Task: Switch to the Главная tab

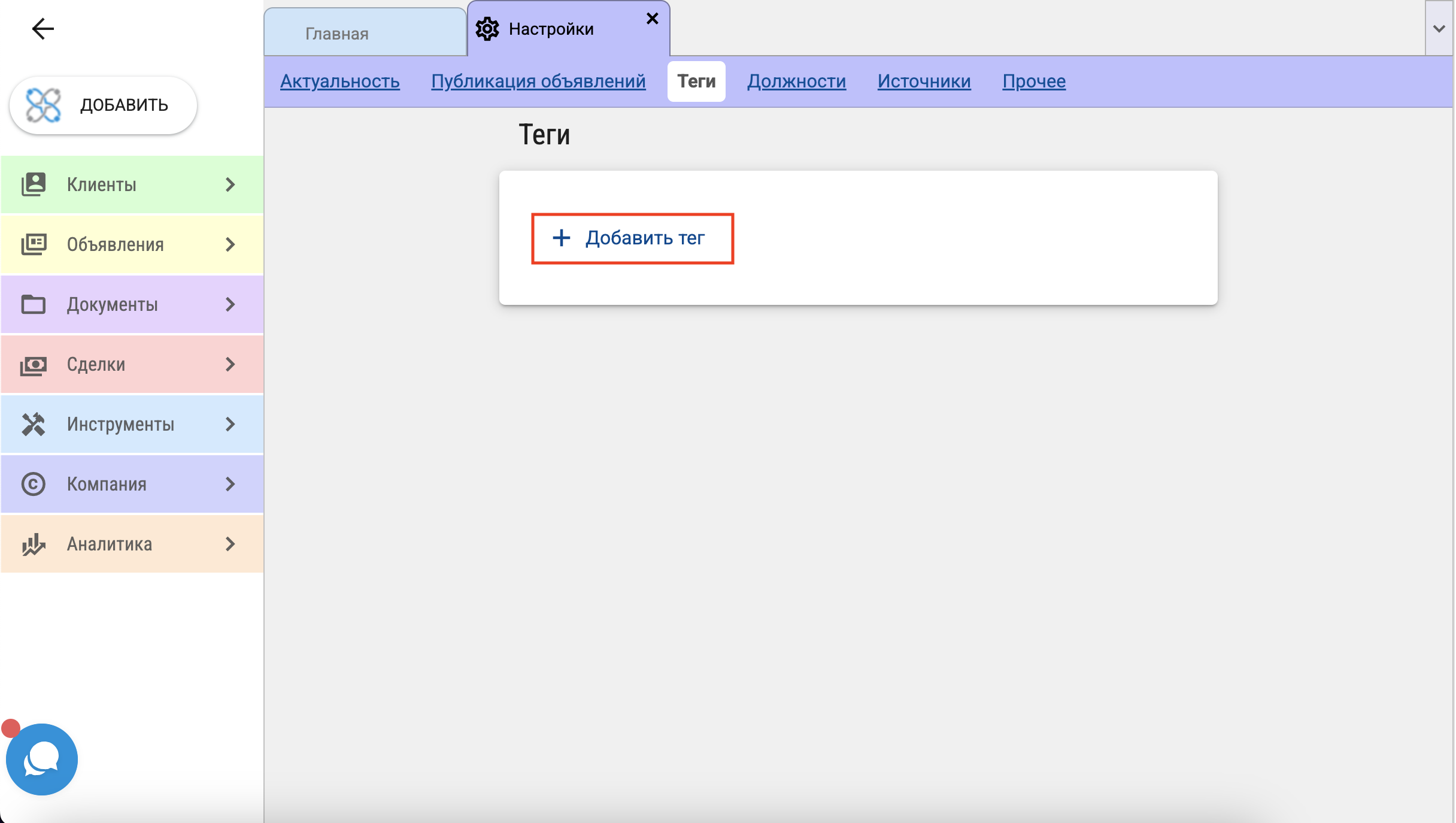Action: (x=365, y=33)
